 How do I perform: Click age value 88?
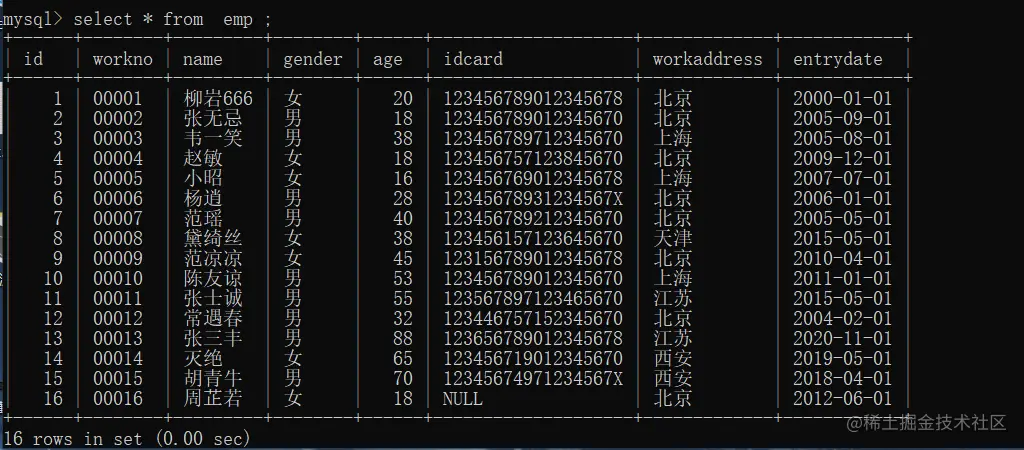(x=403, y=338)
